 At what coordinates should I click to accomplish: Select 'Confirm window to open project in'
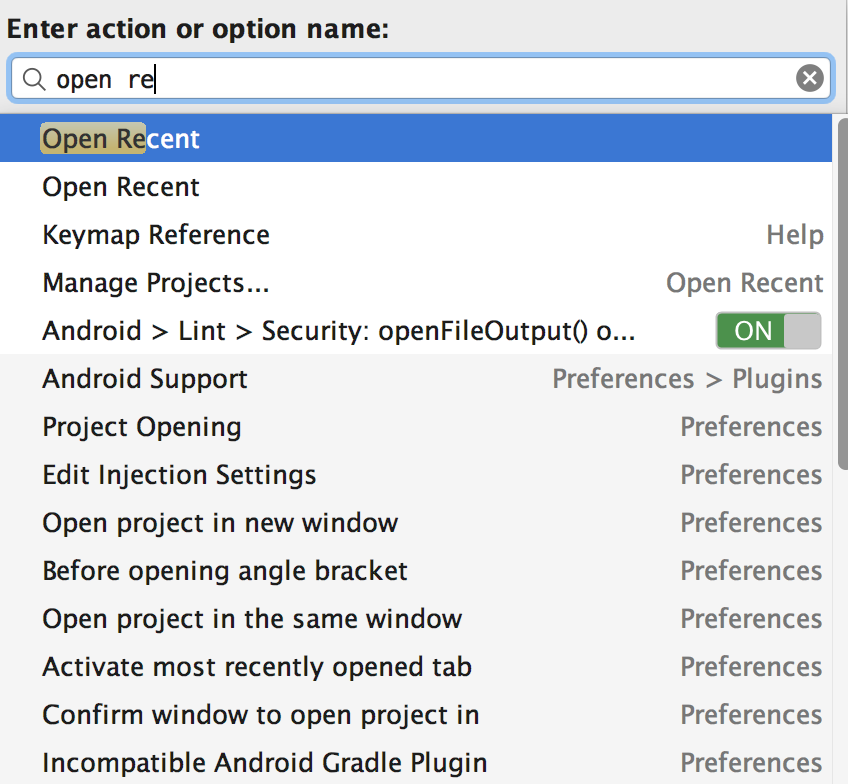[261, 715]
